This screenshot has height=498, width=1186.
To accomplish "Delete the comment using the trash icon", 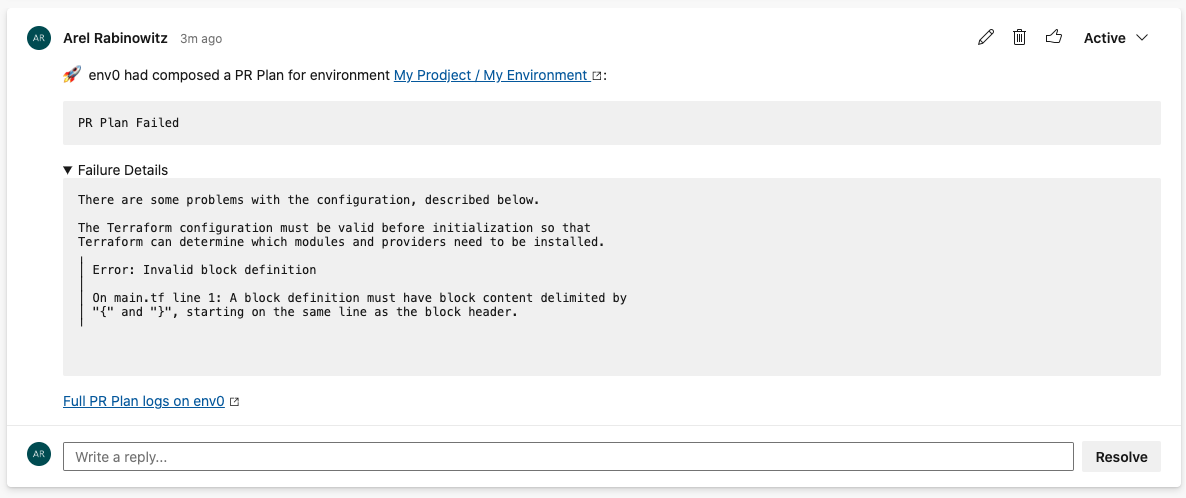I will point(1020,37).
